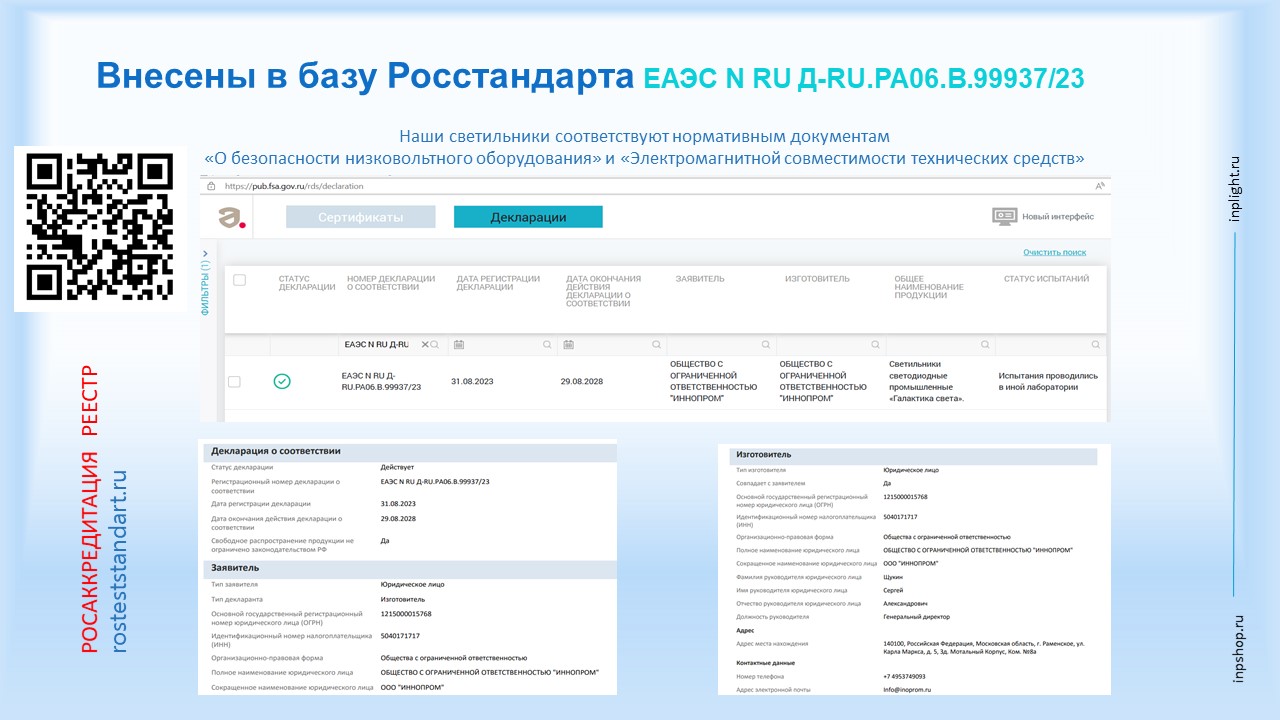Click the pub.fsa.gov.ru address bar URL
Viewport: 1280px width, 720px height.
(294, 186)
